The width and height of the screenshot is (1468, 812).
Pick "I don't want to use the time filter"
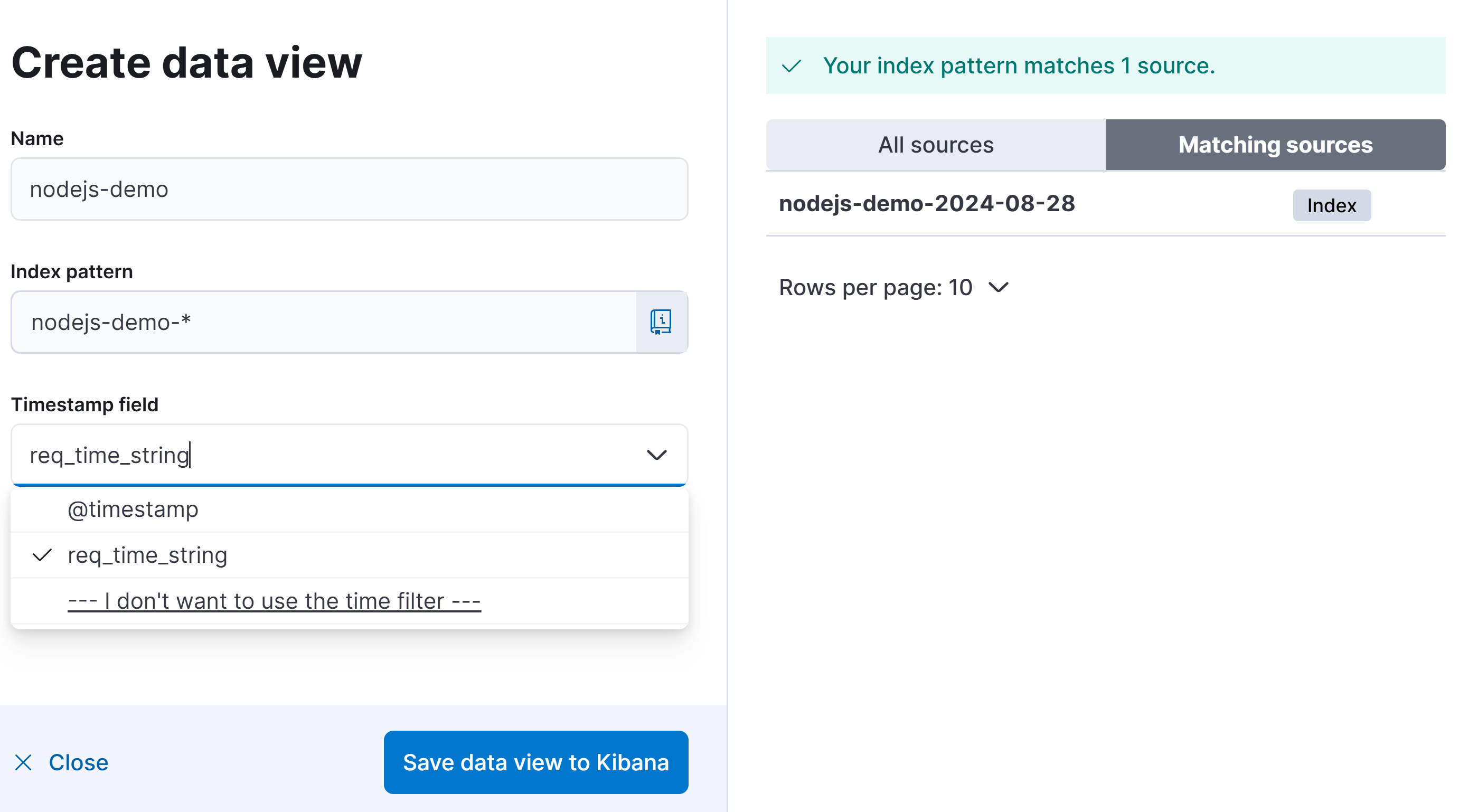tap(274, 601)
